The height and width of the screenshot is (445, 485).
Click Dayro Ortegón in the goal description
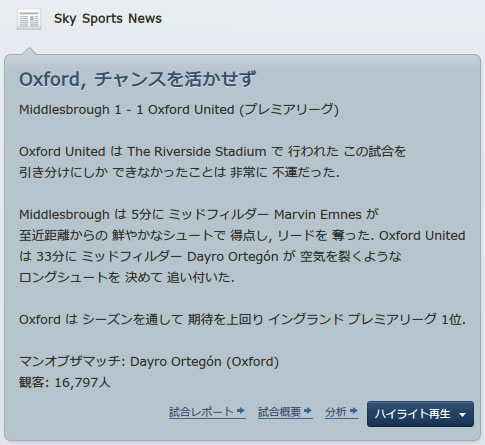tap(233, 257)
